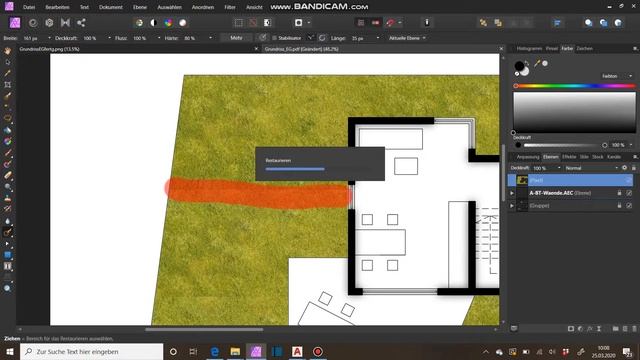The height and width of the screenshot is (360, 640).
Task: Apply Auto Colours colour-wheel icon
Action: pos(168,23)
